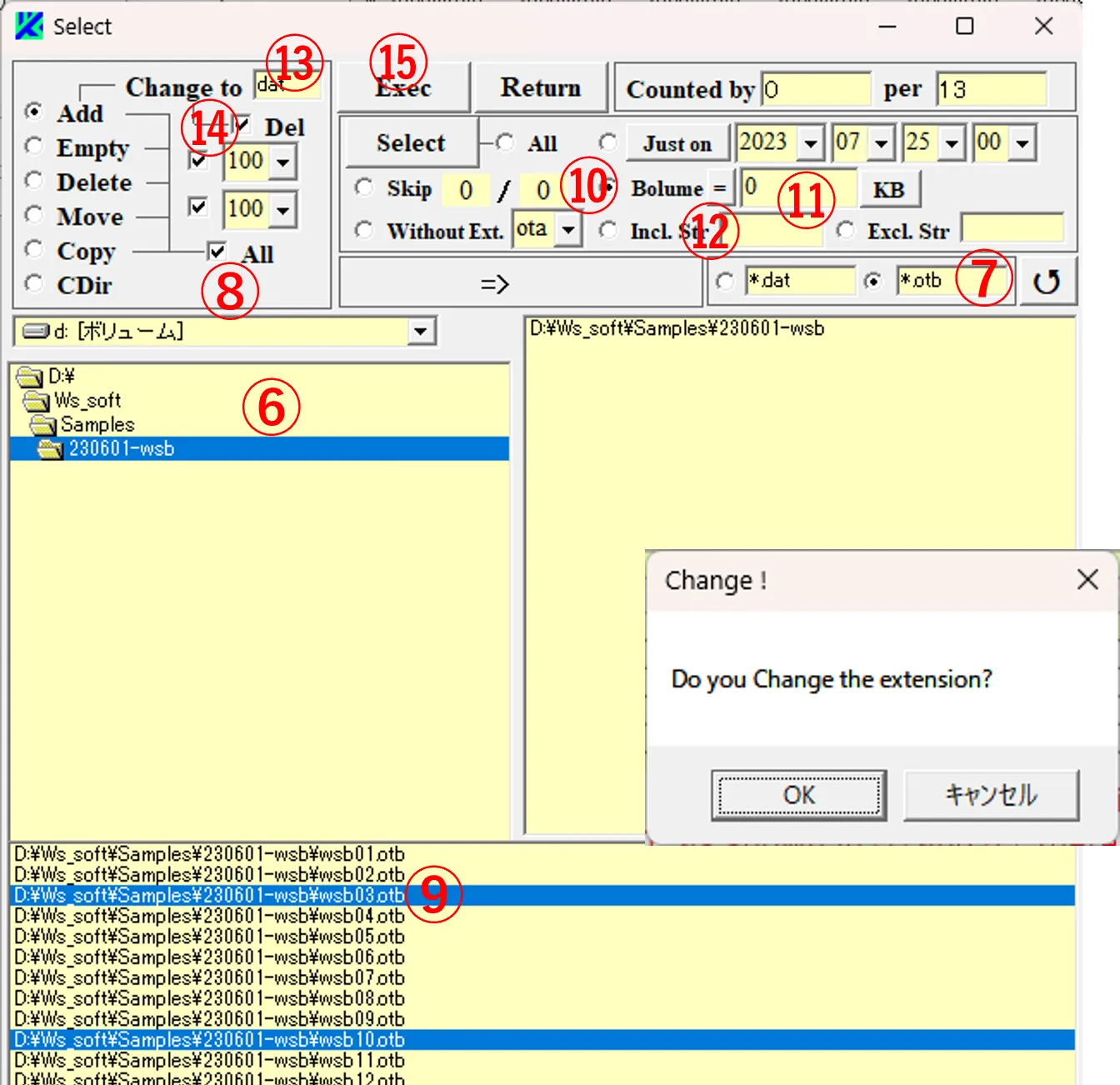Choose the Skip radio button

tap(364, 187)
